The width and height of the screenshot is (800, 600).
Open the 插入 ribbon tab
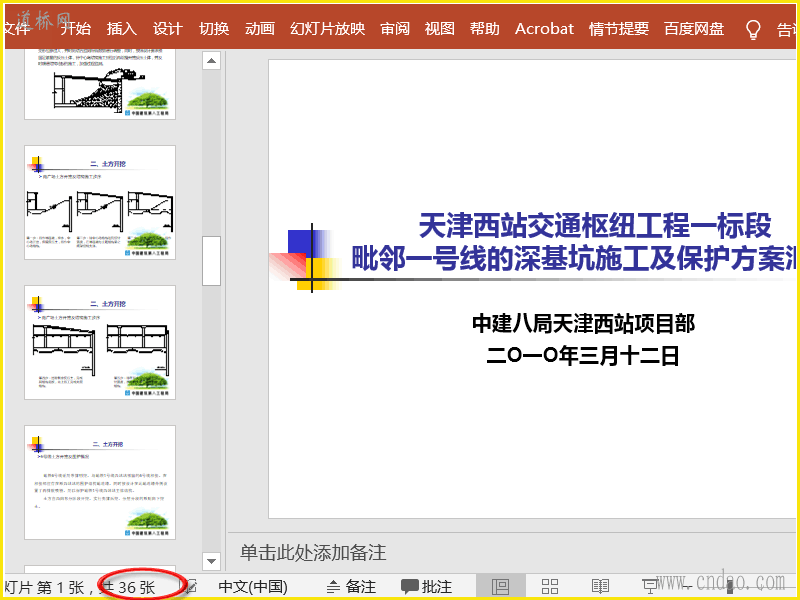point(121,29)
